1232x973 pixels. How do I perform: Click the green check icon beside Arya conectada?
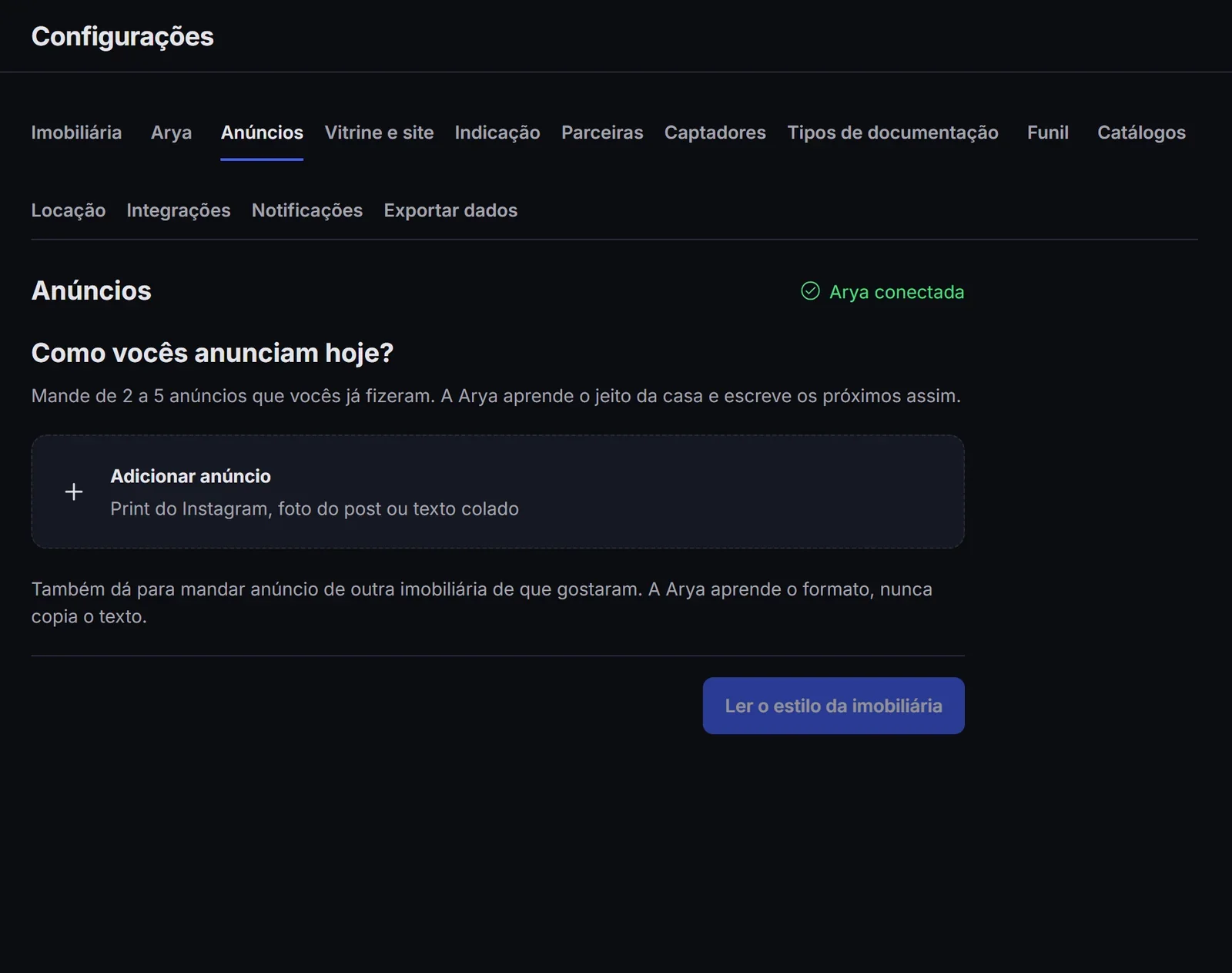point(810,290)
